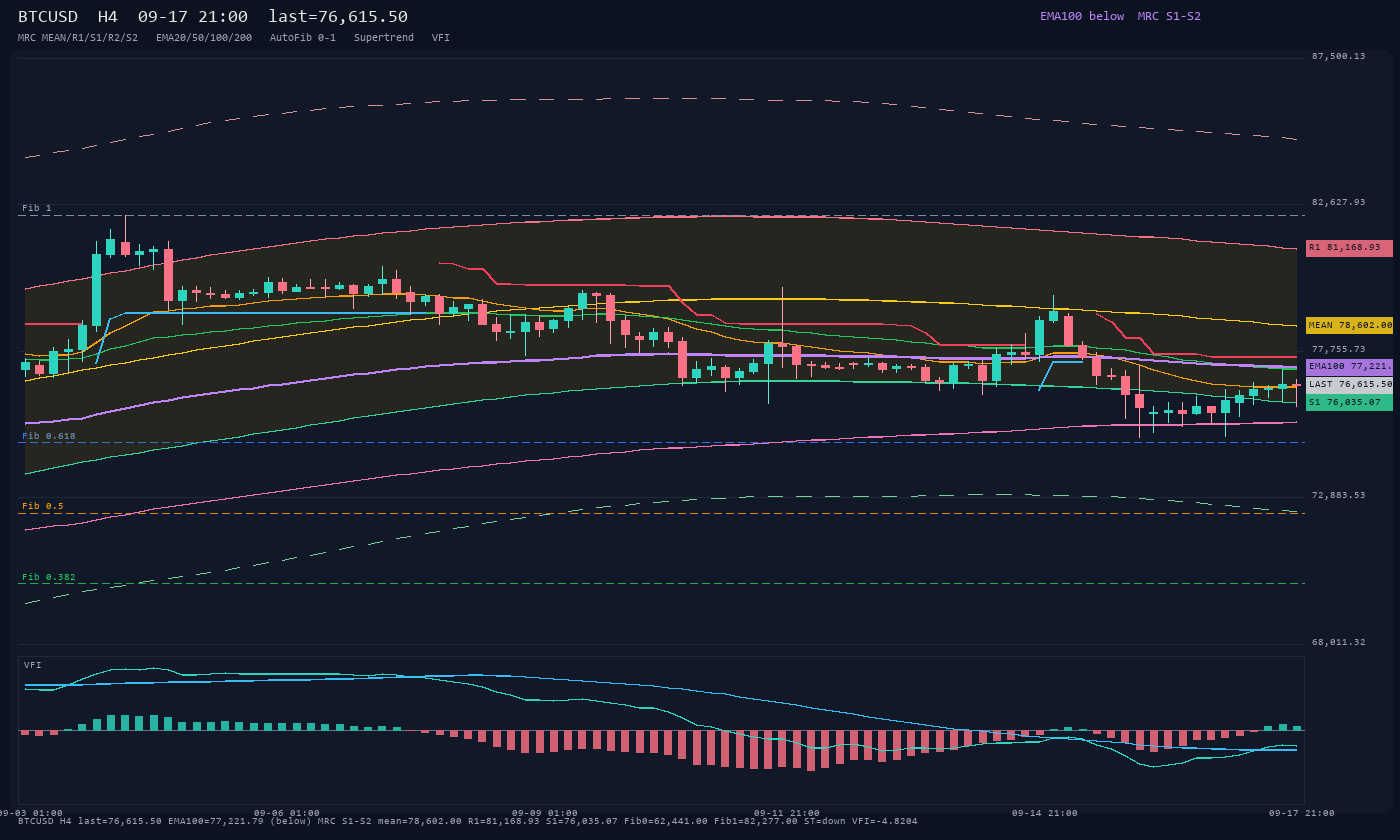The height and width of the screenshot is (840, 1400).
Task: Click the large BTCUSD symbol in the chart title
Action: 48,16
